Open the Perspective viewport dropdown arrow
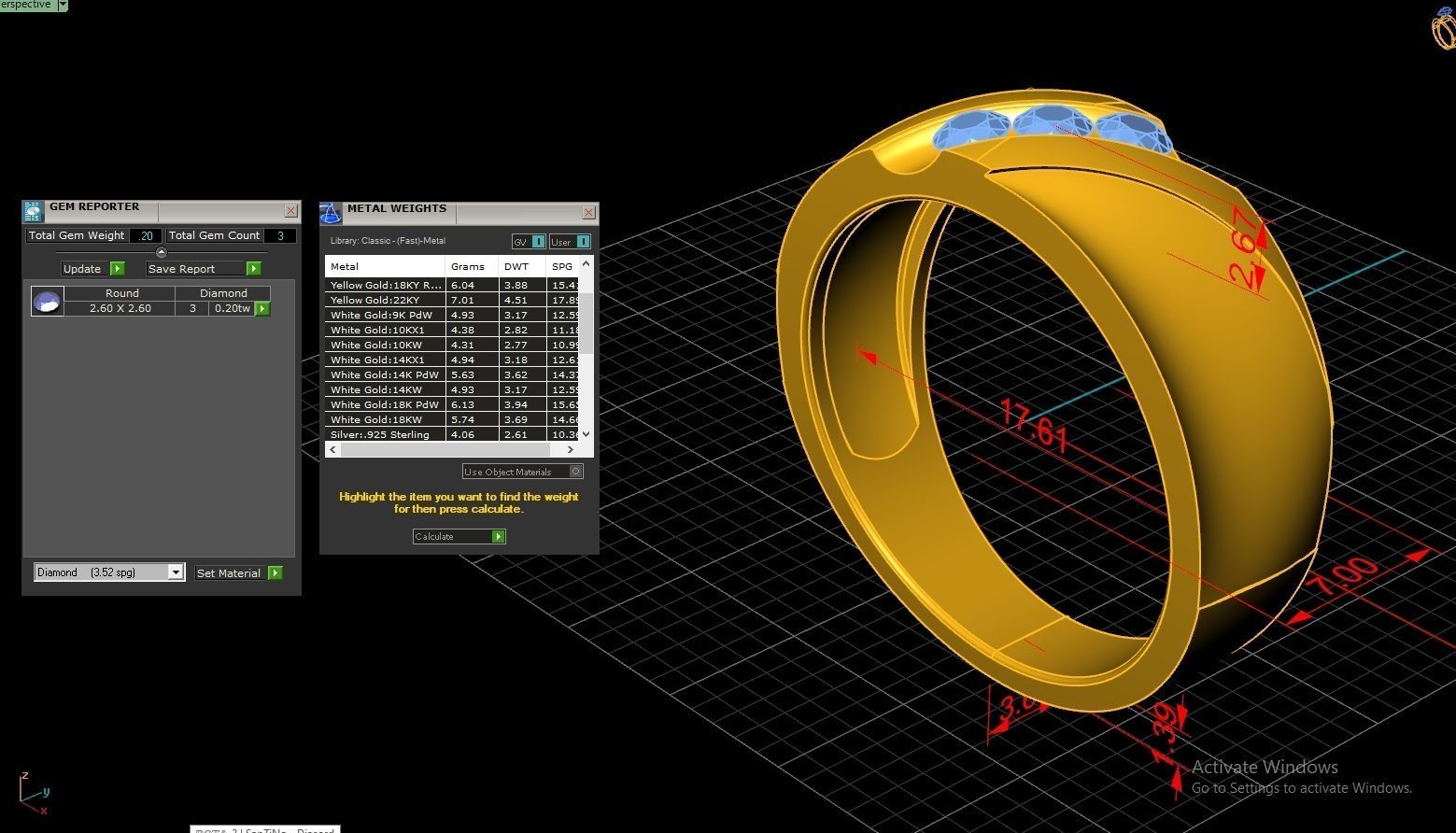1456x833 pixels. coord(63,5)
